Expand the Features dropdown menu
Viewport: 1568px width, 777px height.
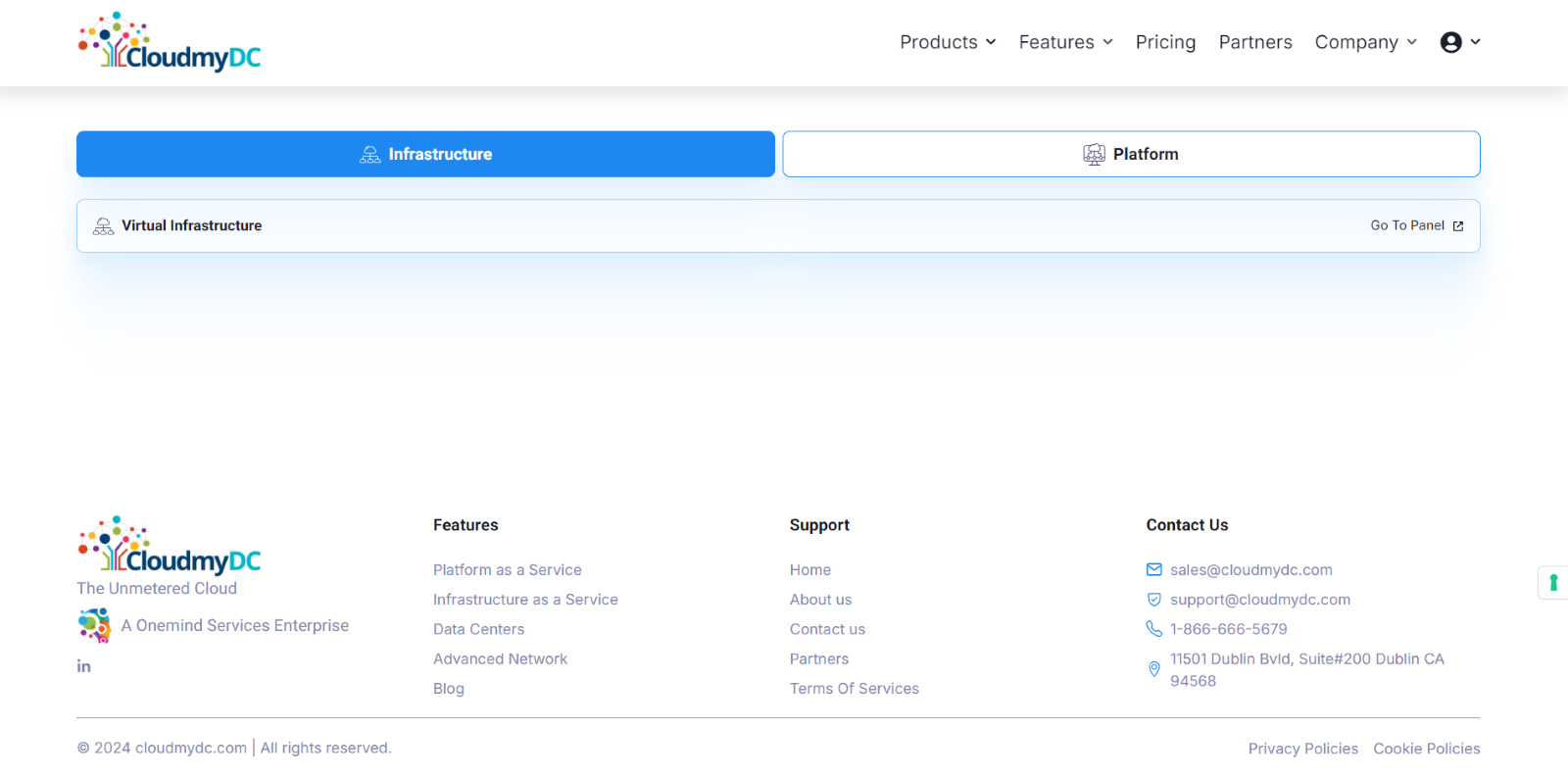tap(1066, 42)
